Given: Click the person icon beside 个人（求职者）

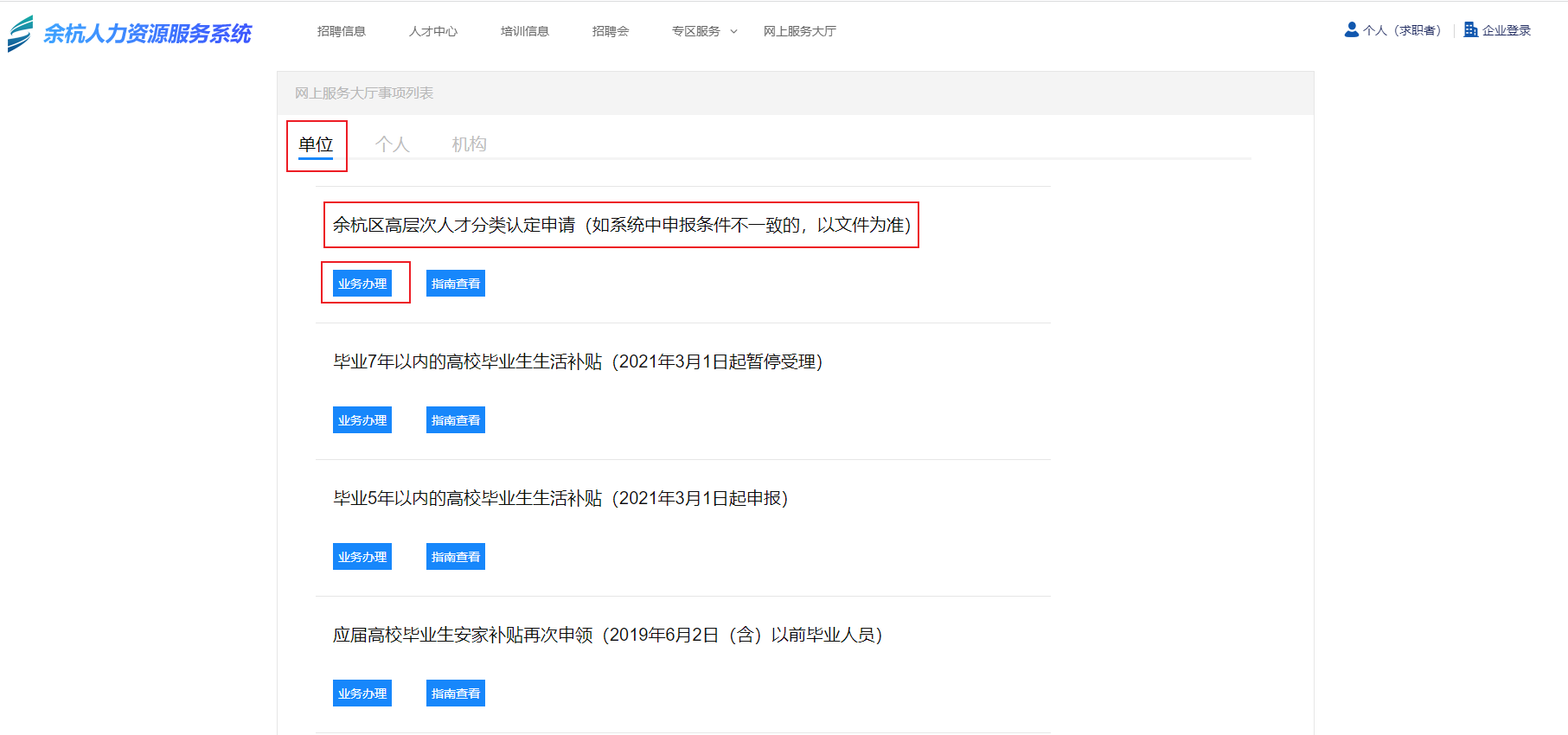Looking at the screenshot, I should pyautogui.click(x=1351, y=30).
